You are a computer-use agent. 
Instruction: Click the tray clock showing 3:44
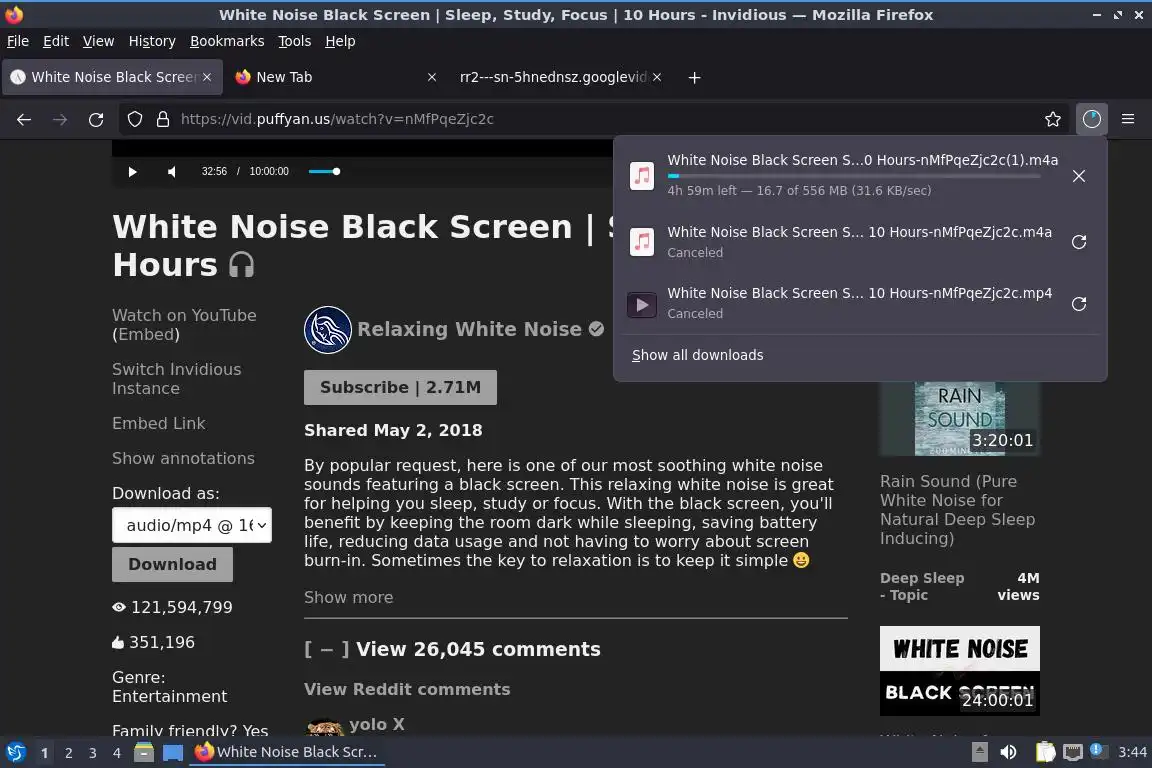(x=1132, y=752)
